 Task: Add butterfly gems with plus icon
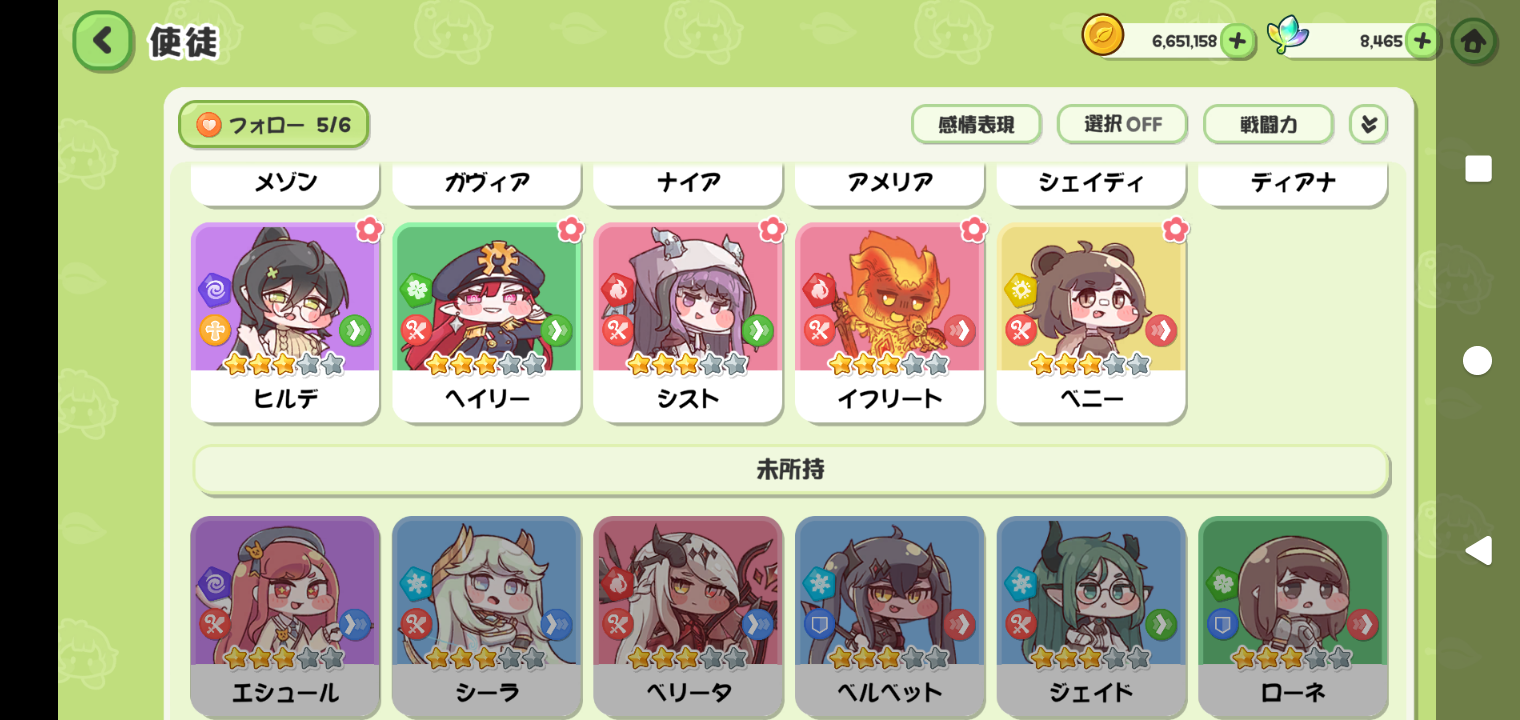click(1422, 41)
